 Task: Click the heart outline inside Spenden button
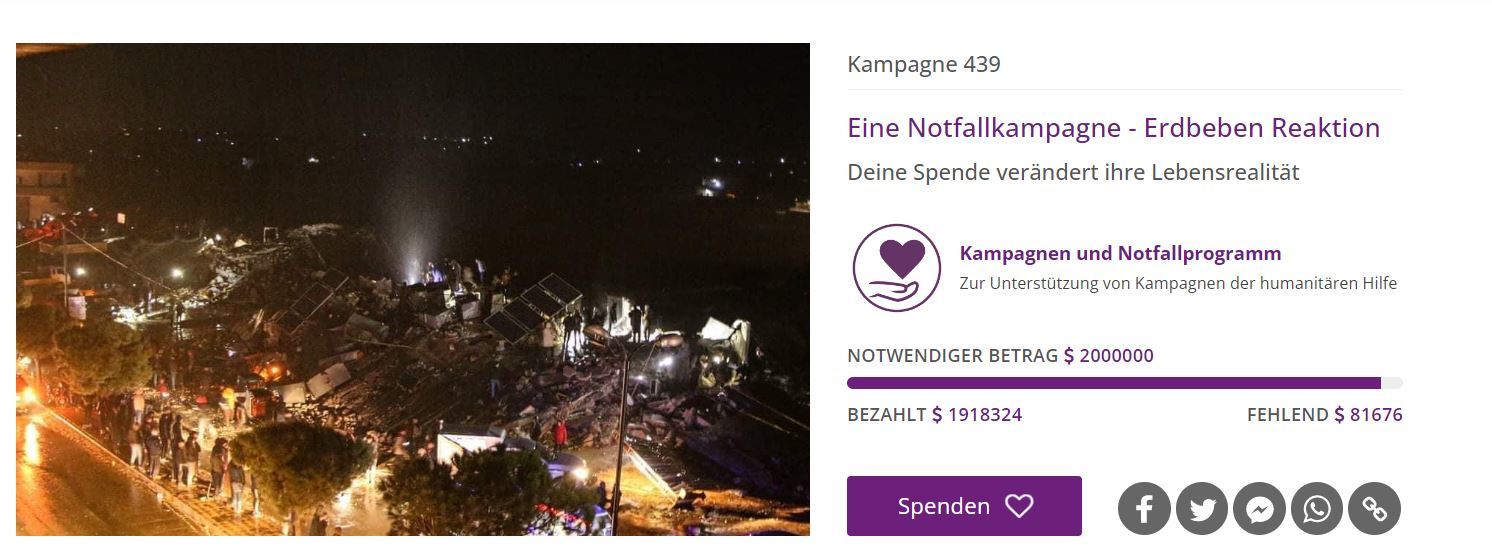tap(1019, 506)
